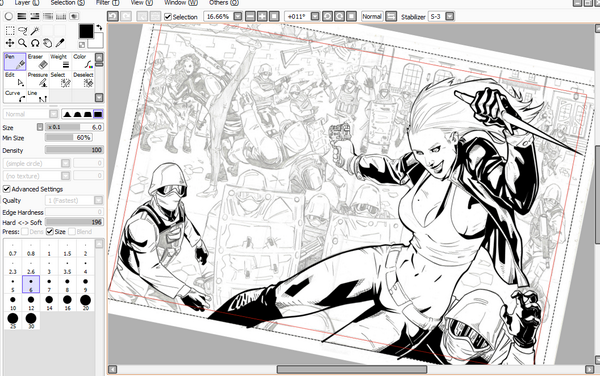Open the rotation angle dropdown
Viewport: 600px width, 376px height.
[315, 16]
